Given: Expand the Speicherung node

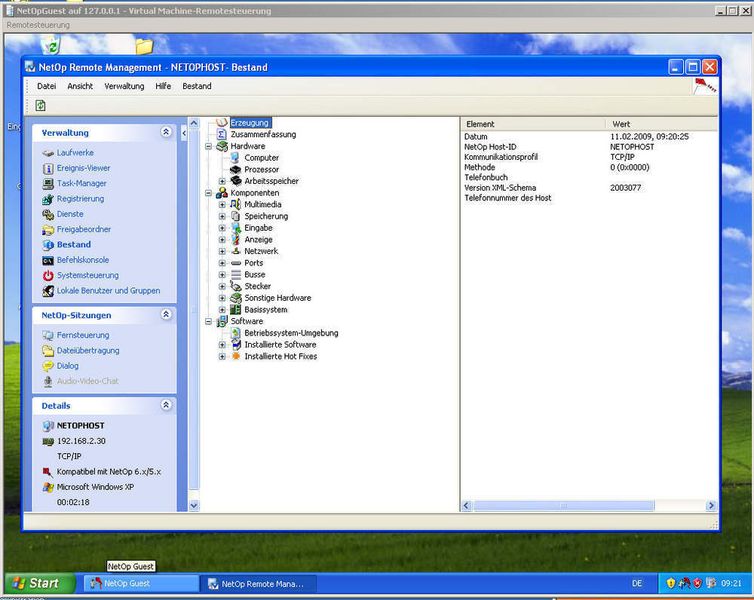Looking at the screenshot, I should point(222,216).
